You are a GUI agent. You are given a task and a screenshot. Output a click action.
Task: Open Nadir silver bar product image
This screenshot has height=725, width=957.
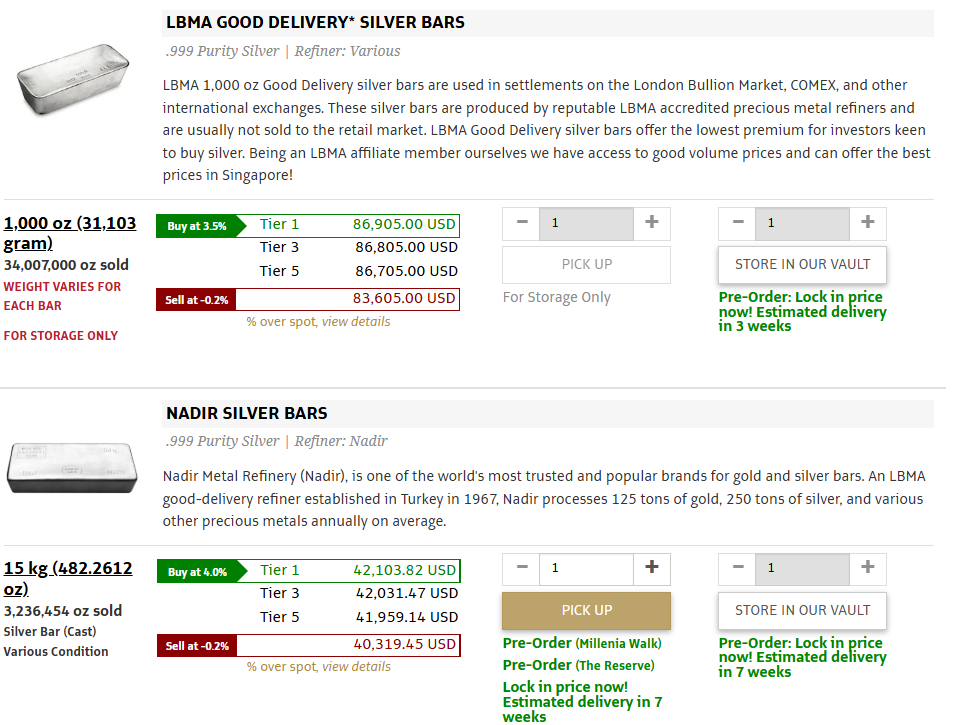[x=72, y=467]
